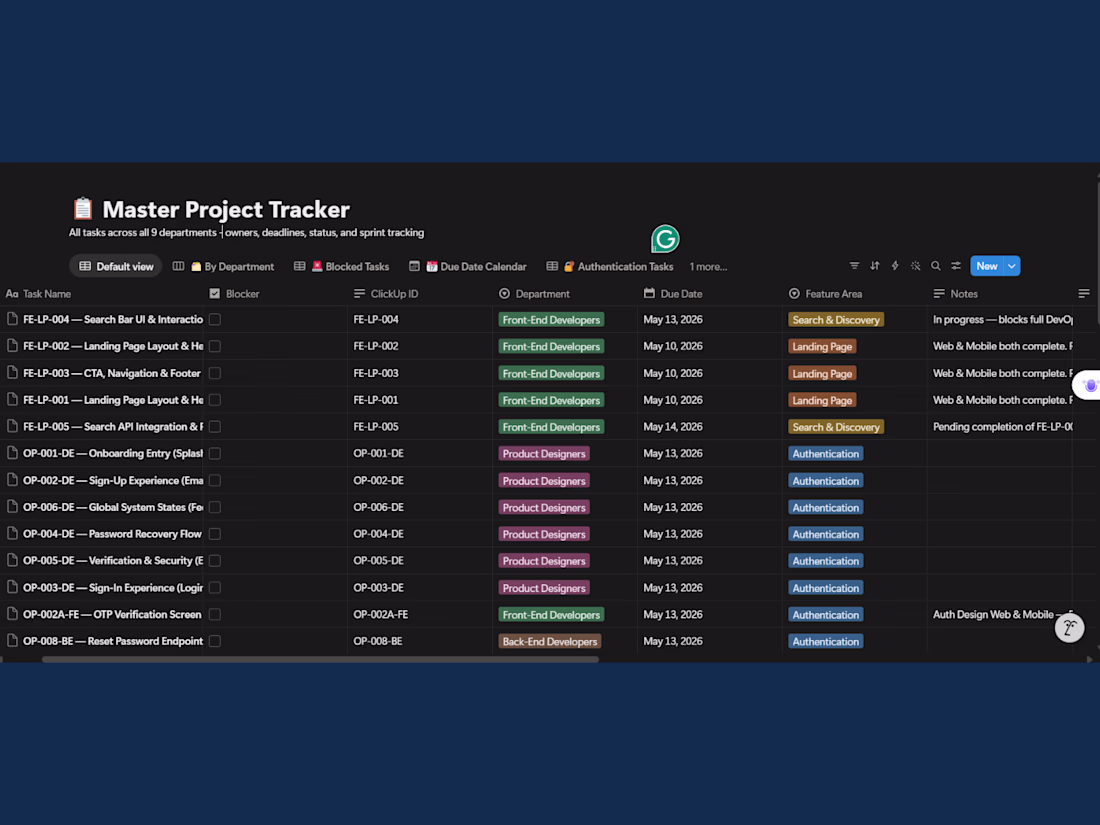Click the page icon of OP-002A-FE row
The width and height of the screenshot is (1100, 825).
click(12, 614)
